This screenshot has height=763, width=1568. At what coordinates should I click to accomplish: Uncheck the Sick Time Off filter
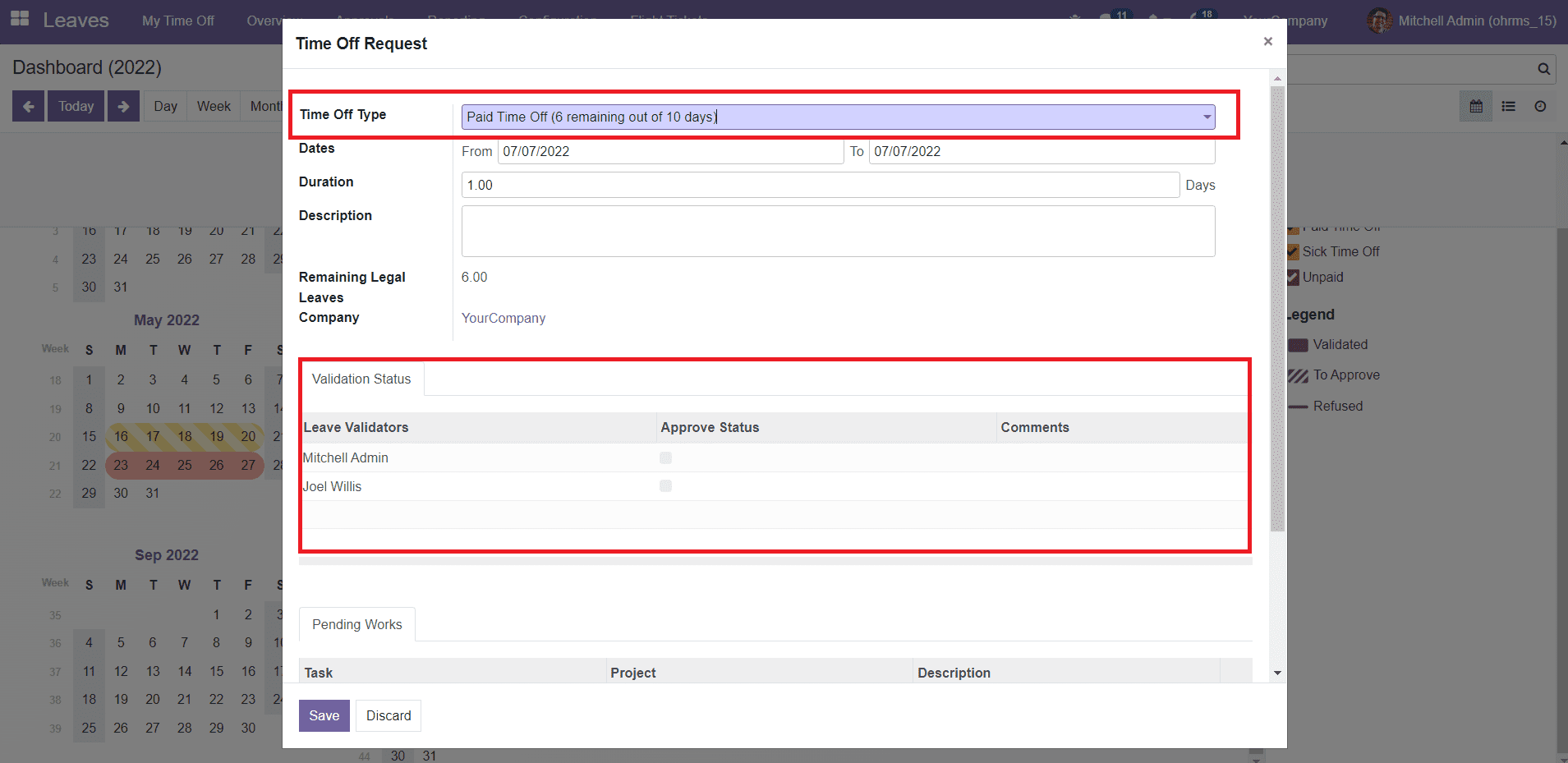click(x=1293, y=252)
